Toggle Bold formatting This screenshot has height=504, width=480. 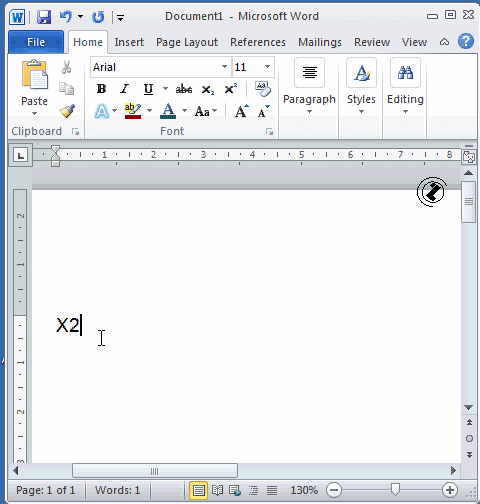pos(101,89)
